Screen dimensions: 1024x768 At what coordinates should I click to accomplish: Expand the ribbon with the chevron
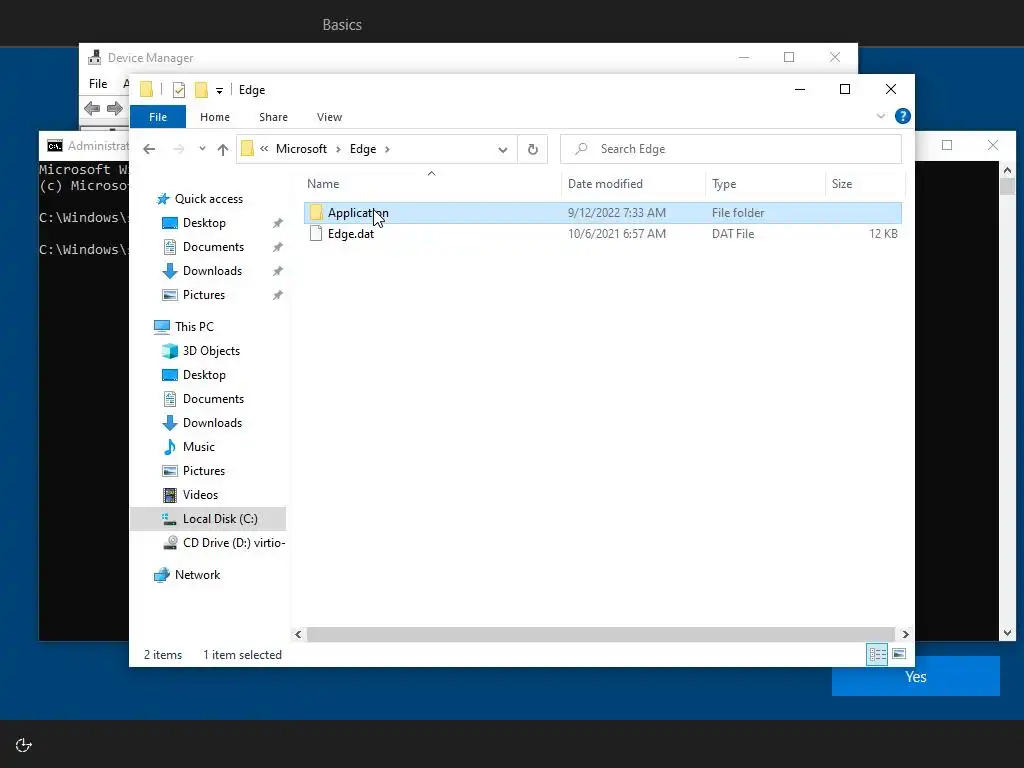[880, 116]
